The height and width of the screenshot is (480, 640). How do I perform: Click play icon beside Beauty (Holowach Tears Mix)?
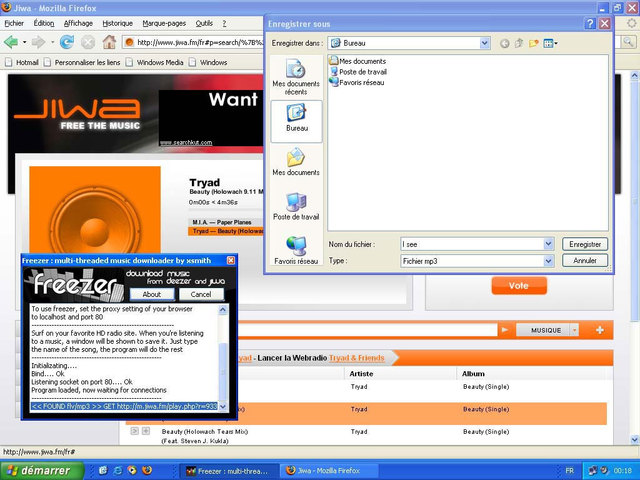point(134,431)
